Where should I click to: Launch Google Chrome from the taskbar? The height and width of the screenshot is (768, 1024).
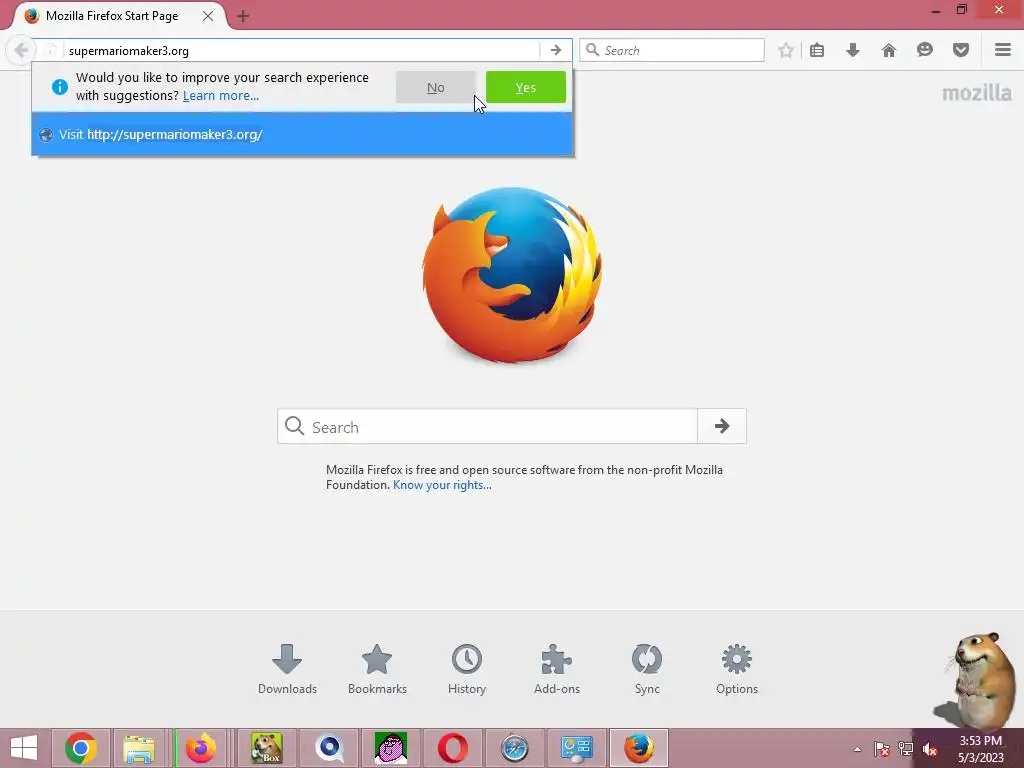[81, 748]
